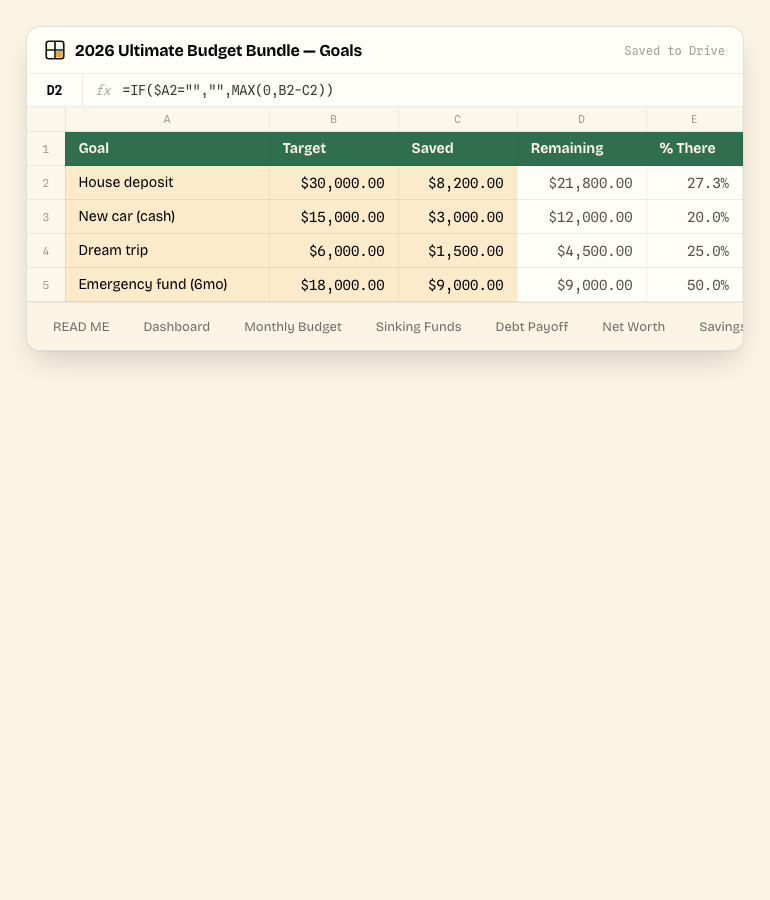Click the Remaining header cell
Image resolution: width=770 pixels, height=900 pixels.
581,149
